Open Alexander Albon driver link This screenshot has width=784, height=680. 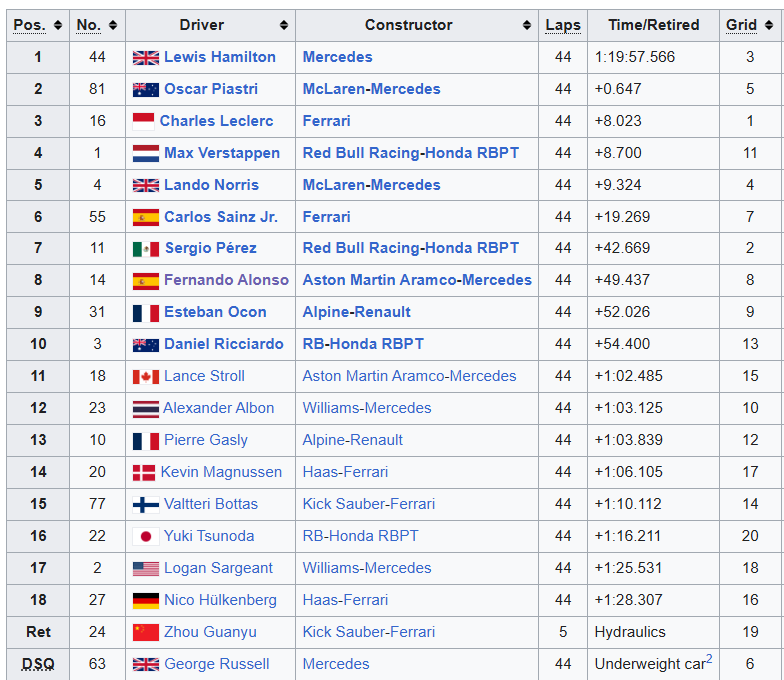tap(218, 408)
